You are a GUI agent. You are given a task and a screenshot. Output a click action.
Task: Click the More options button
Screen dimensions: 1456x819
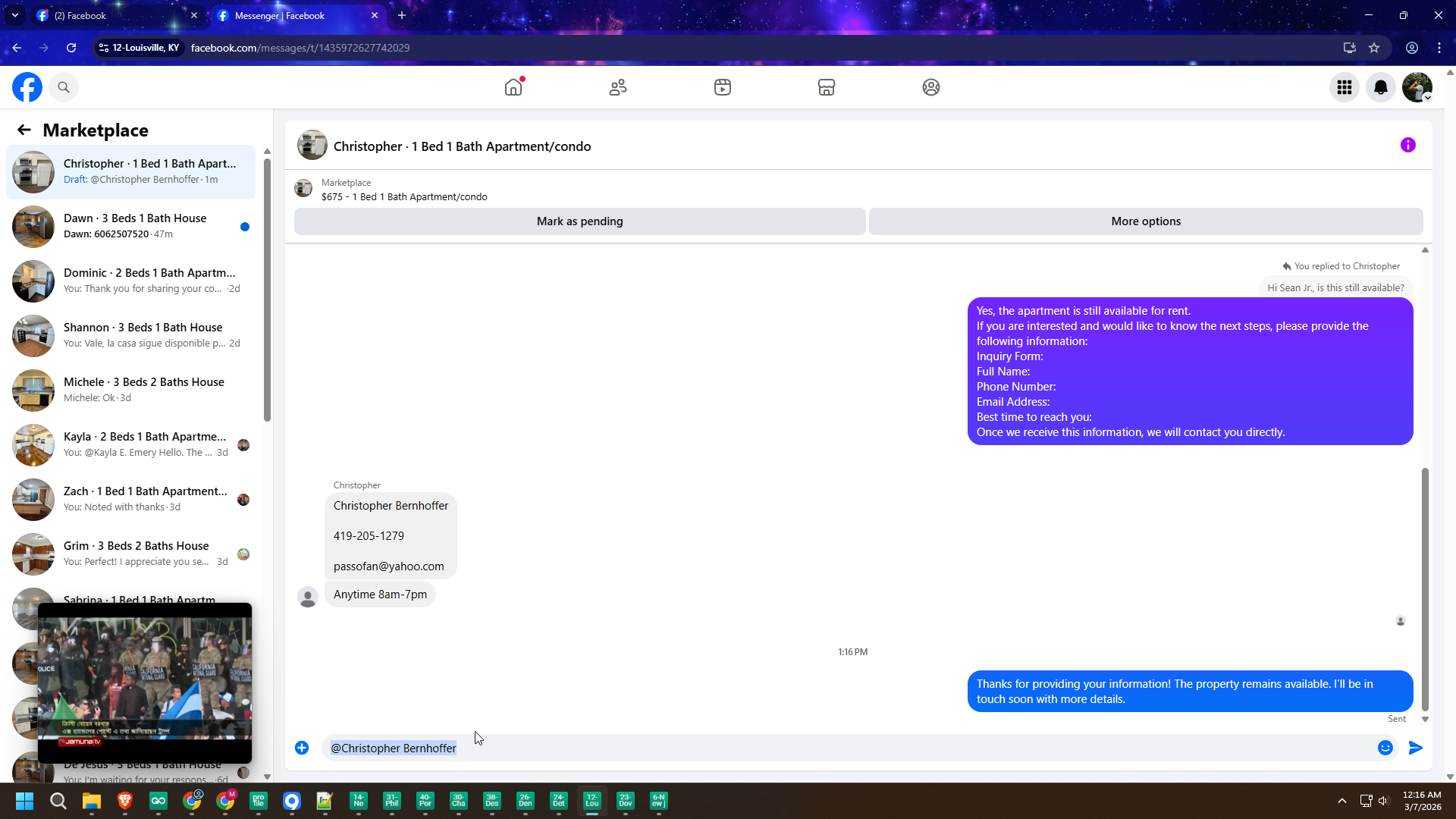(x=1145, y=221)
